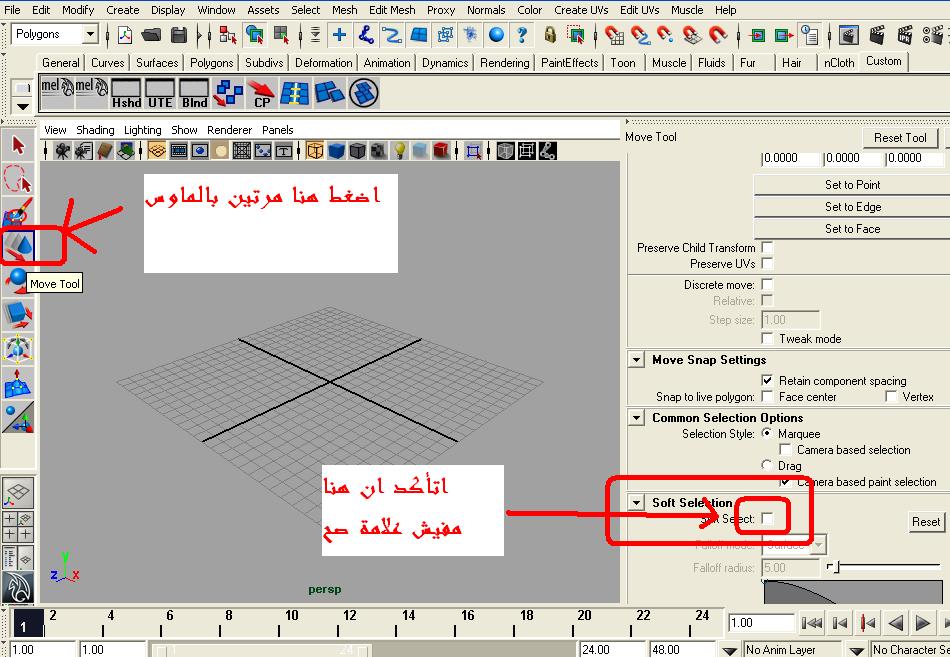Click the Blnd shelf button
Screen dimensions: 950x657
pos(194,93)
